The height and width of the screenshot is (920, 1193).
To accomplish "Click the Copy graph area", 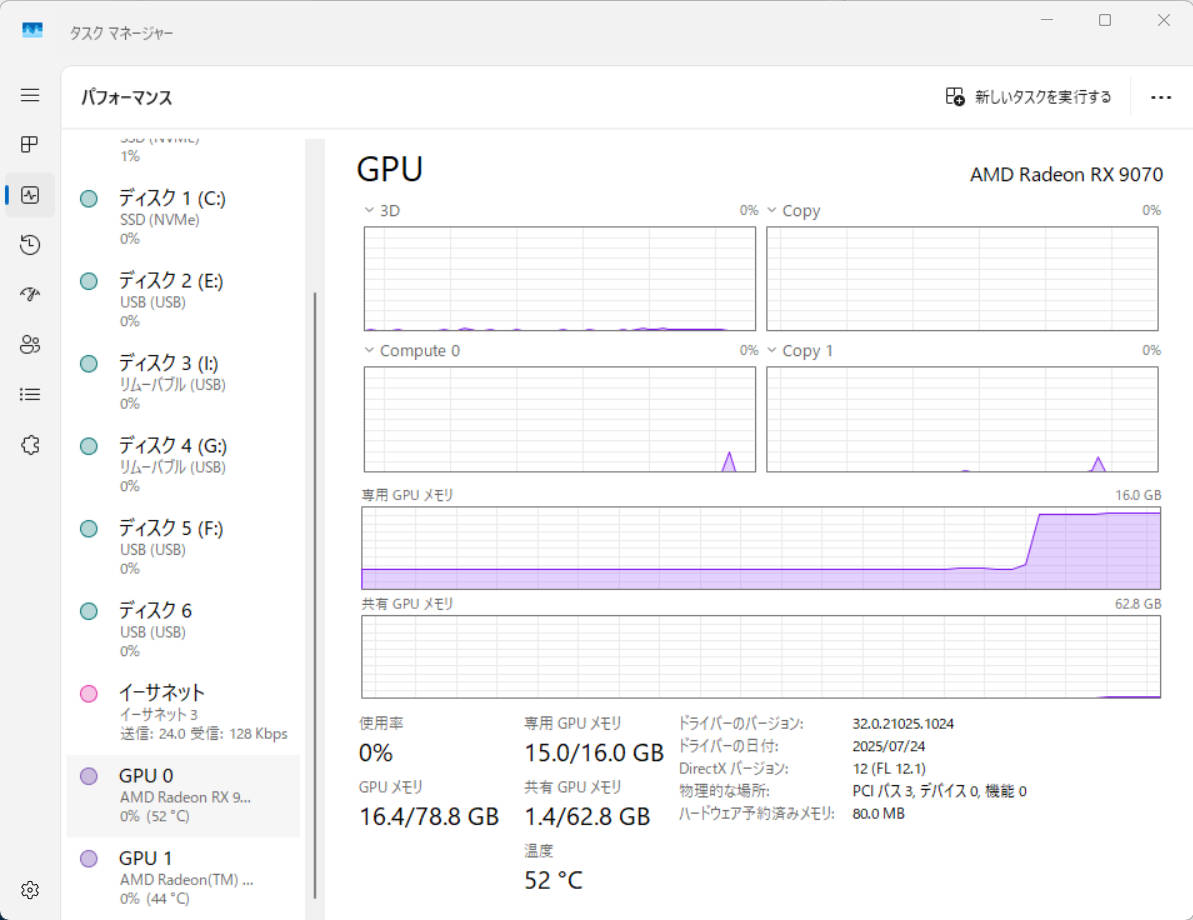I will pos(962,279).
